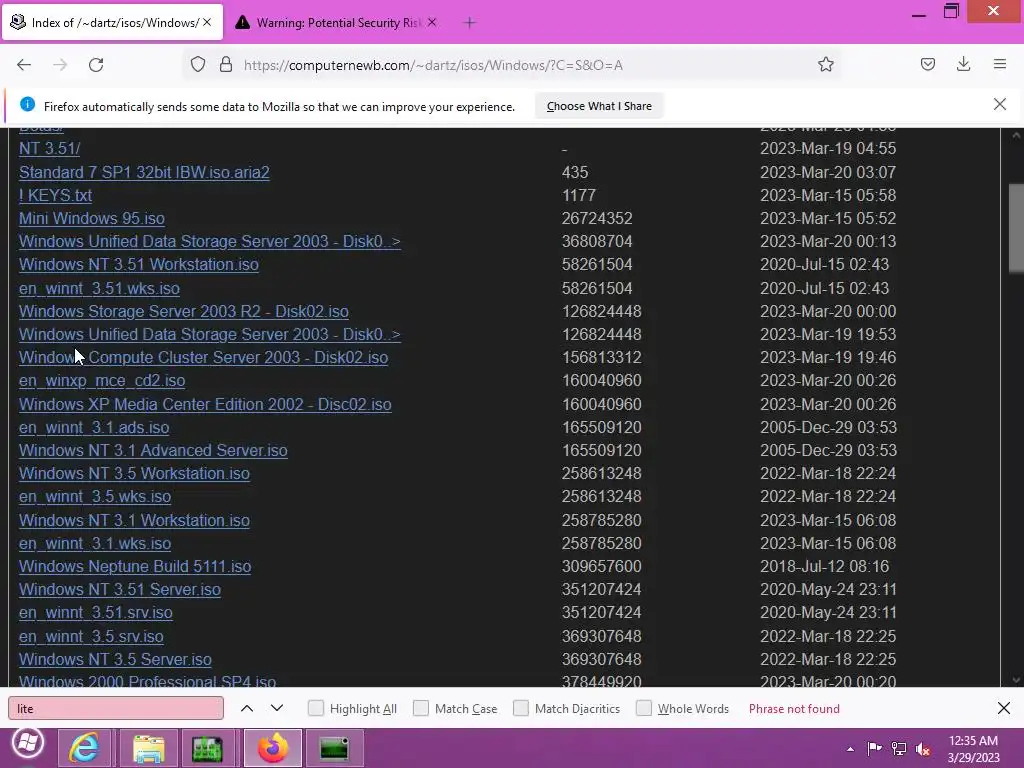Enable Whole Words checkbox
Image resolution: width=1024 pixels, height=768 pixels.
(644, 708)
